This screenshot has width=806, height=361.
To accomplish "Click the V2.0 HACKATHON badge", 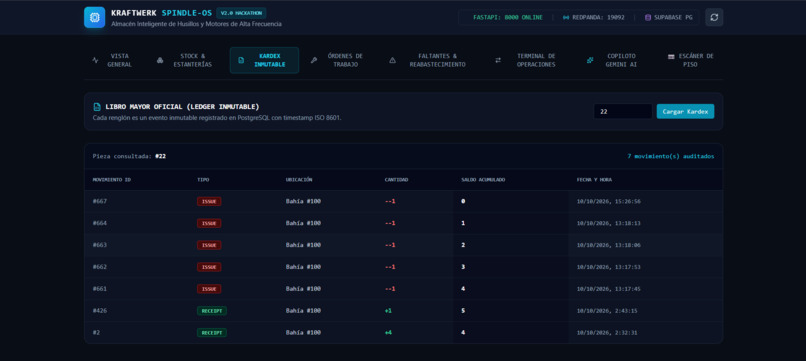I will click(x=241, y=13).
